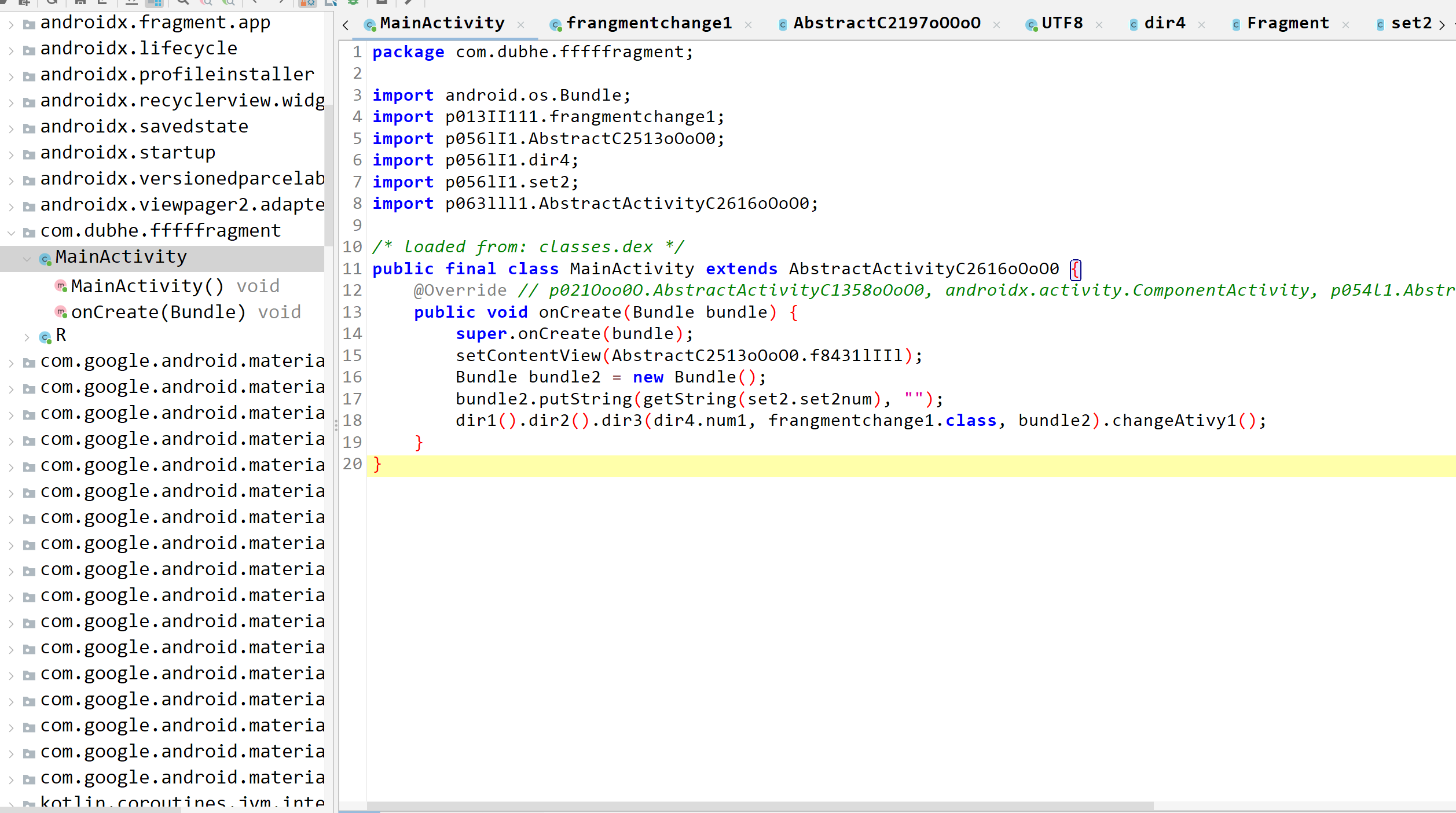This screenshot has height=813, width=1456.
Task: Click the UTF8 tab class icon
Action: click(1031, 24)
